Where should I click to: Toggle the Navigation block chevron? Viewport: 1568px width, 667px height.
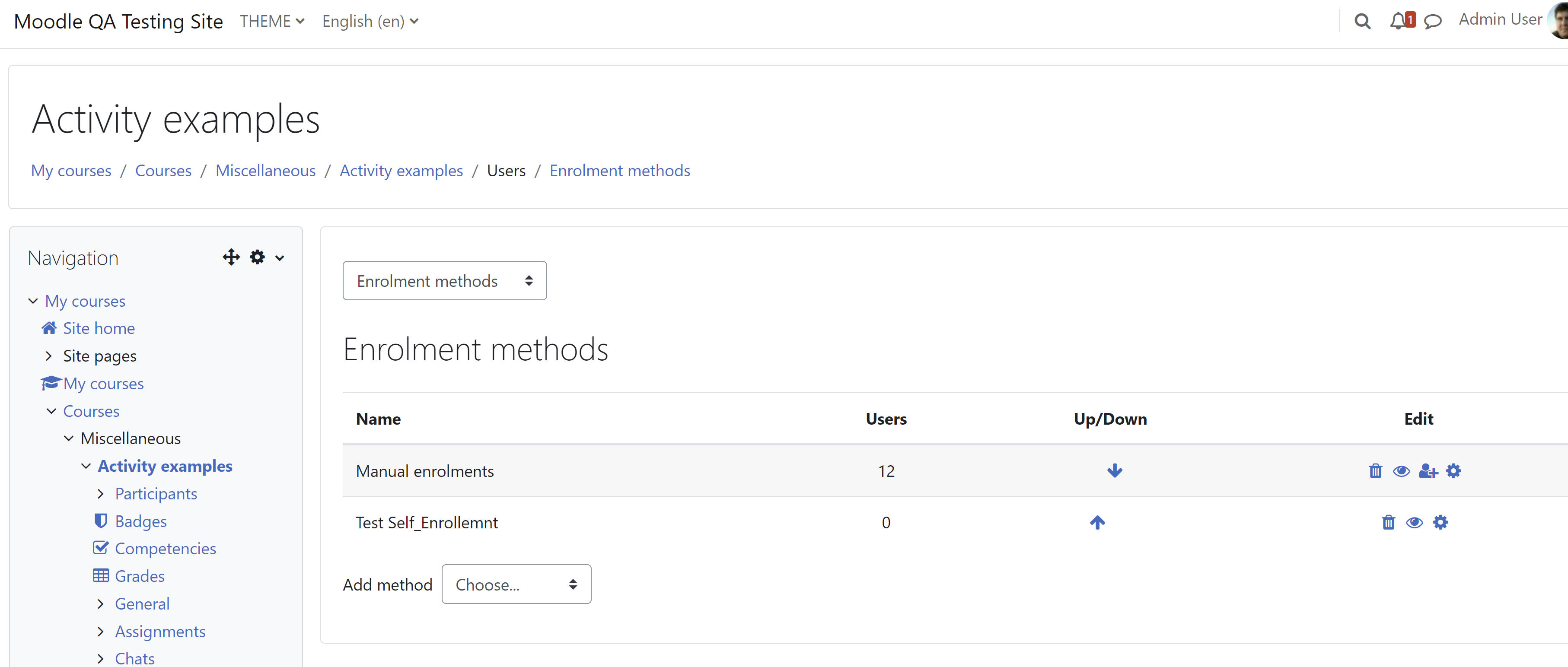click(280, 258)
